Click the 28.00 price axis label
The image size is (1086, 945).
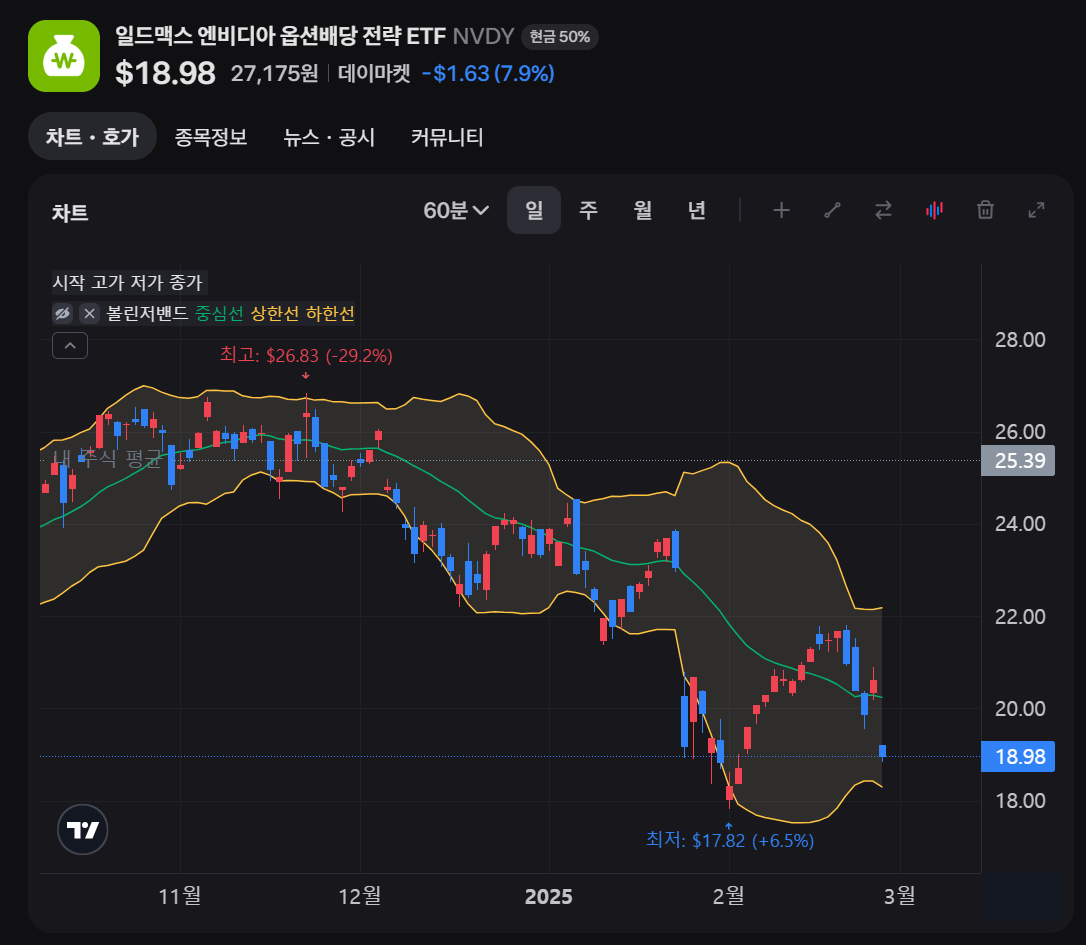click(1020, 340)
